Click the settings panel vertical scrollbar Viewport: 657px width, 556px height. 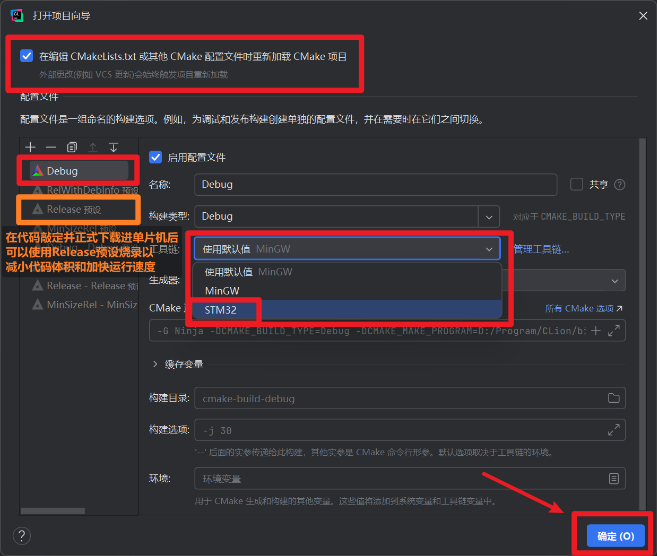point(642,323)
